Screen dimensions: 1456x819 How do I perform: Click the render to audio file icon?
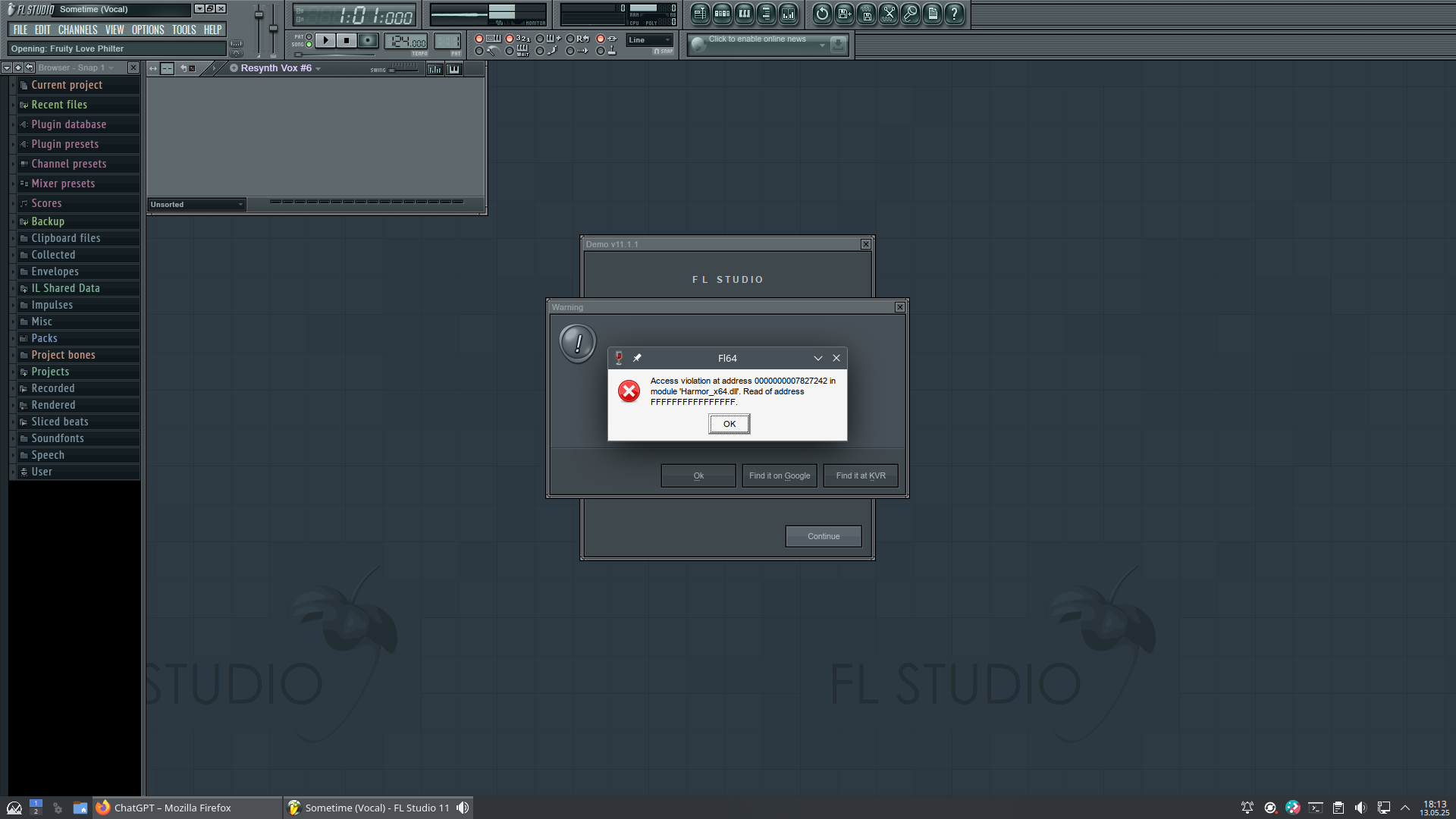coord(866,13)
